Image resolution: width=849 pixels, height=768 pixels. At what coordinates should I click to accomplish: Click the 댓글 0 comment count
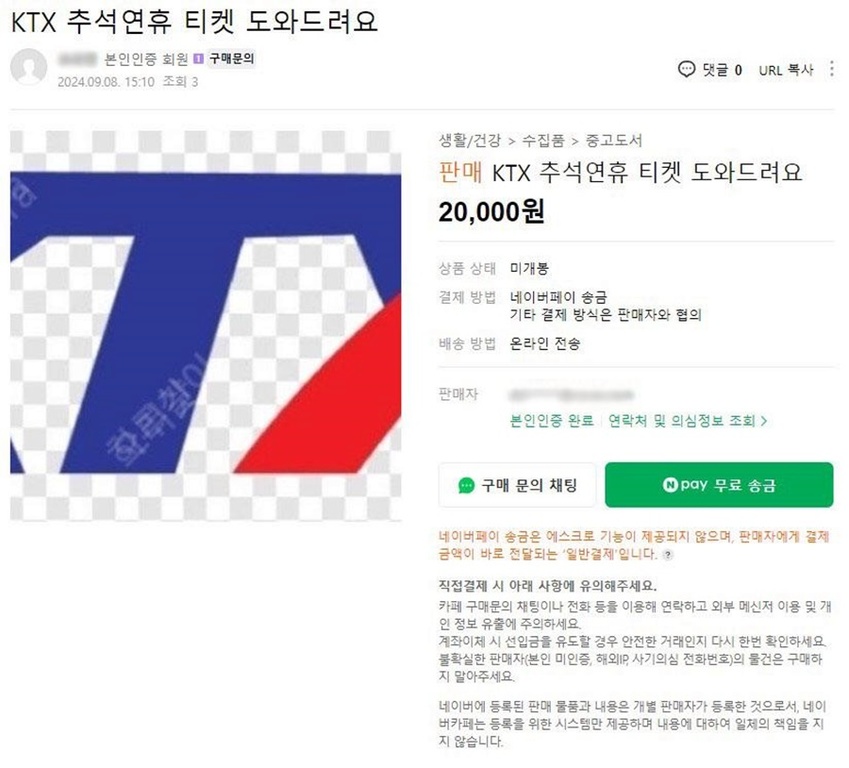722,70
